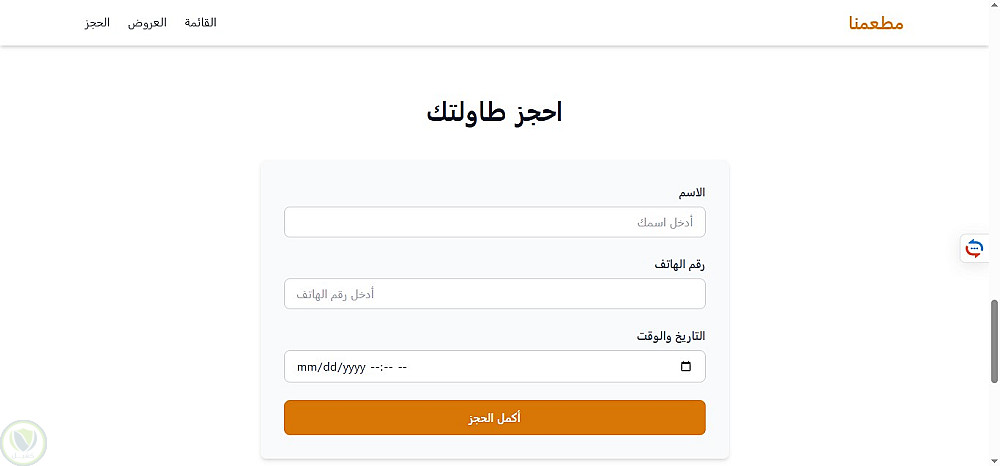Screen dimensions: 1000x466
Task: Navigate to الحجز in the navbar
Action: [x=97, y=23]
